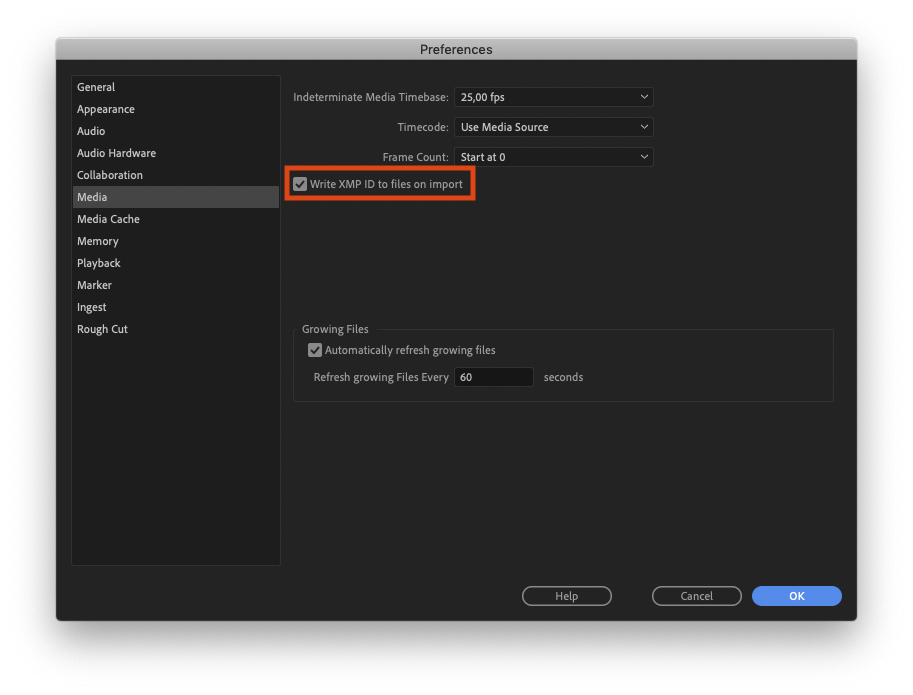Go to Audio preferences
The width and height of the screenshot is (913, 695).
[x=91, y=131]
